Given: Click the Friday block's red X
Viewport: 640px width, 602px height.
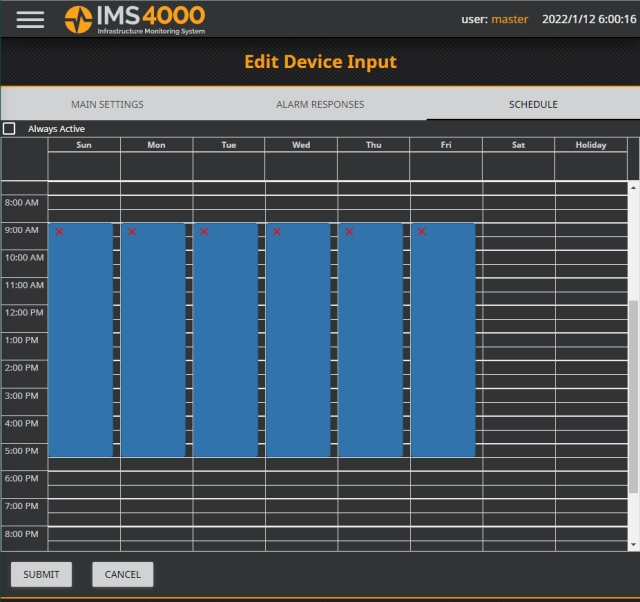Looking at the screenshot, I should point(422,232).
